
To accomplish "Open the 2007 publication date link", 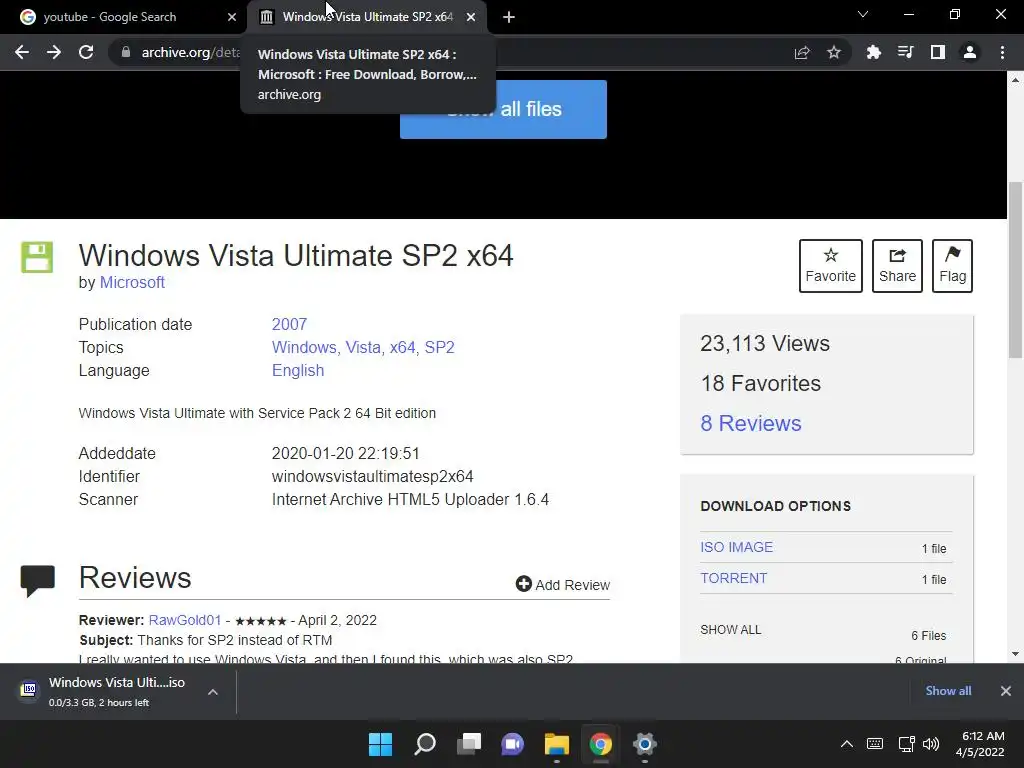I will [x=289, y=324].
